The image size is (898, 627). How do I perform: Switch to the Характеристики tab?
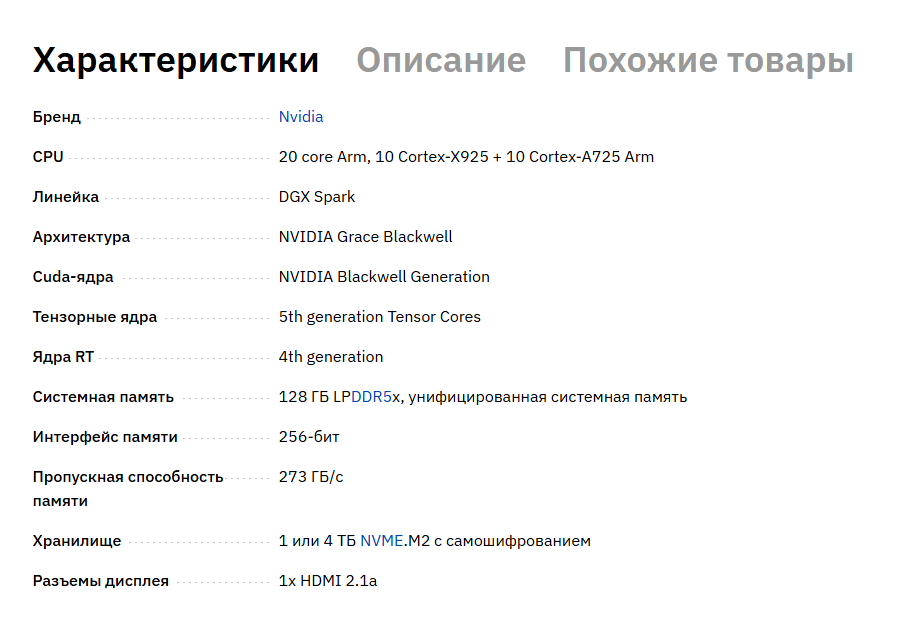(175, 60)
